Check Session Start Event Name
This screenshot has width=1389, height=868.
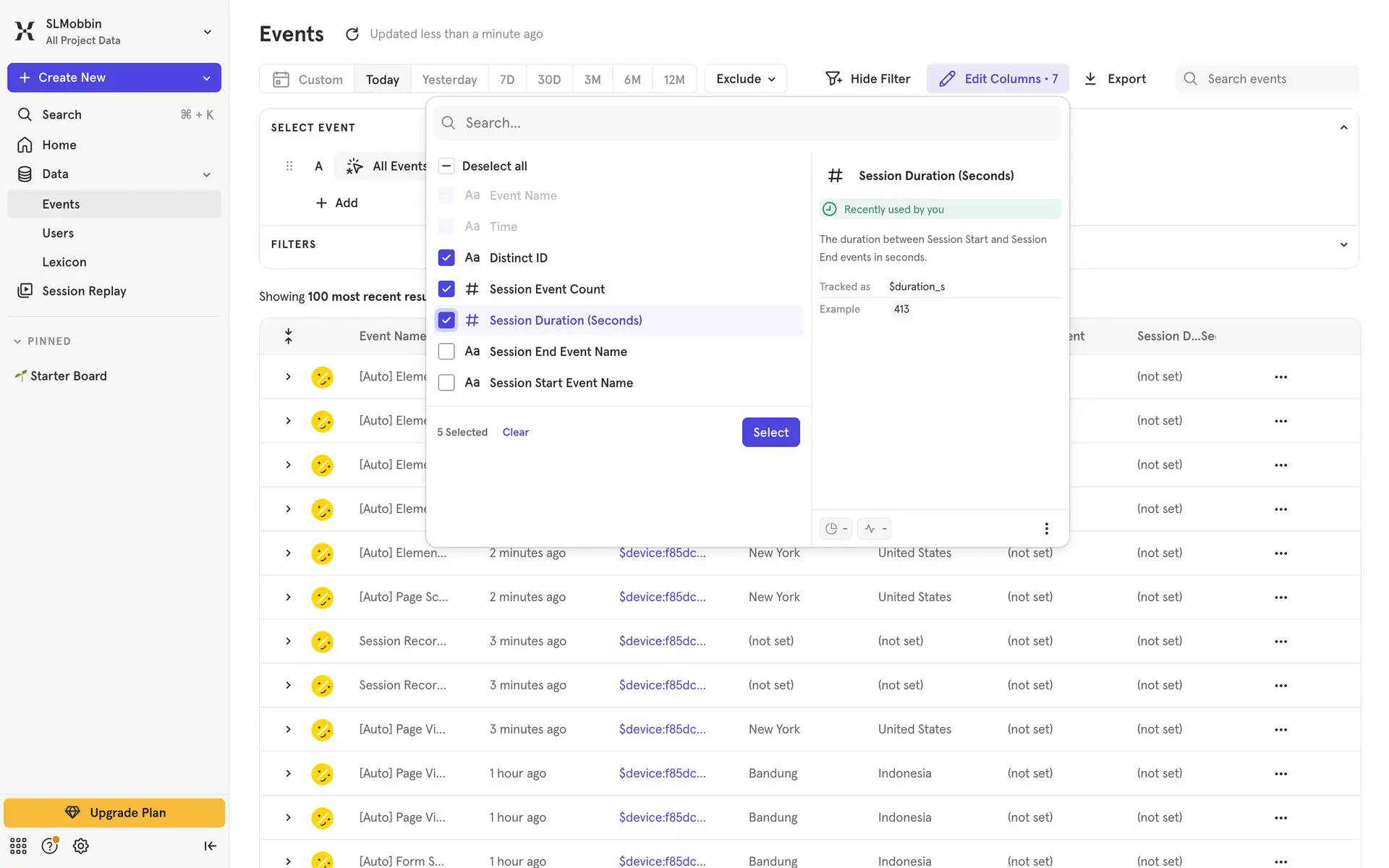point(446,383)
